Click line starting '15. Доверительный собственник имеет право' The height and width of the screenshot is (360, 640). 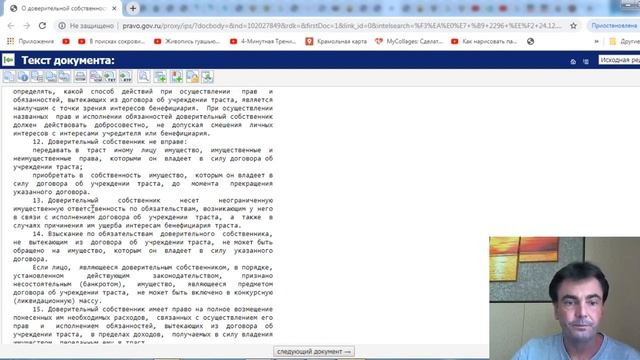click(153, 309)
